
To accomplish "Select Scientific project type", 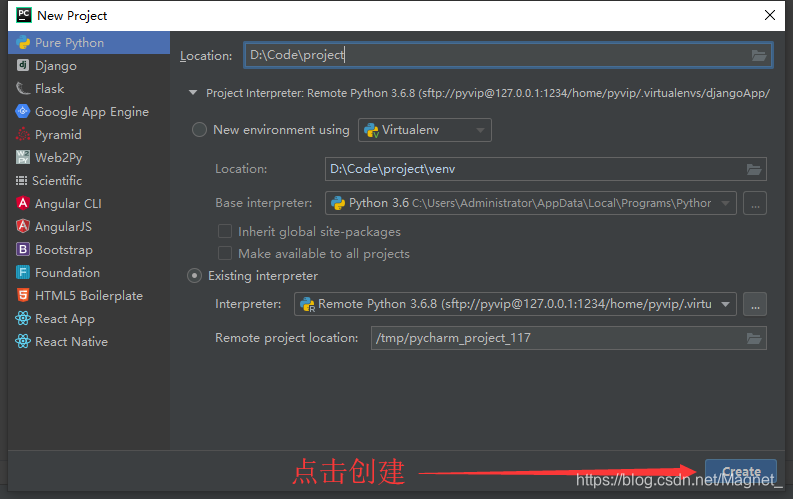I will 89,180.
